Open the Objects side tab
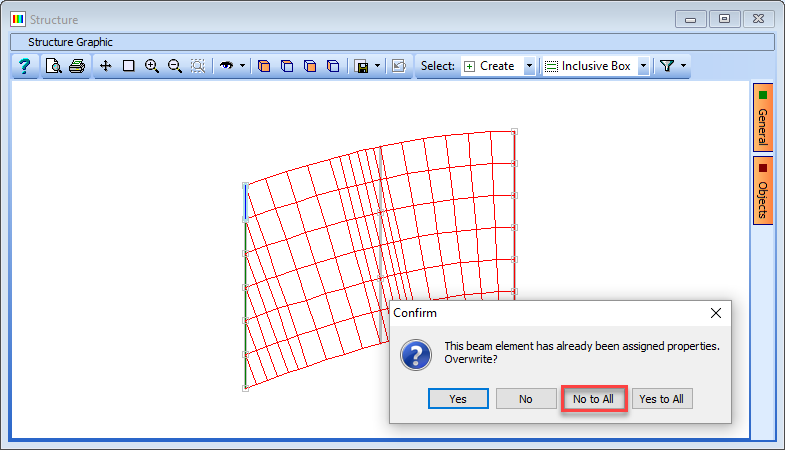This screenshot has height=450, width=785. 762,190
